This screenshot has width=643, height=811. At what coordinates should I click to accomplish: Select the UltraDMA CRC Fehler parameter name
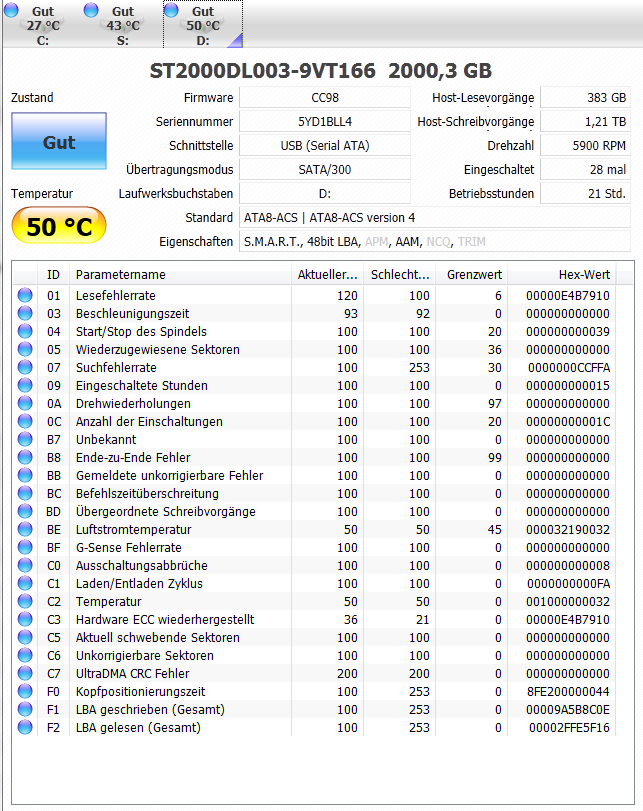click(x=132, y=673)
